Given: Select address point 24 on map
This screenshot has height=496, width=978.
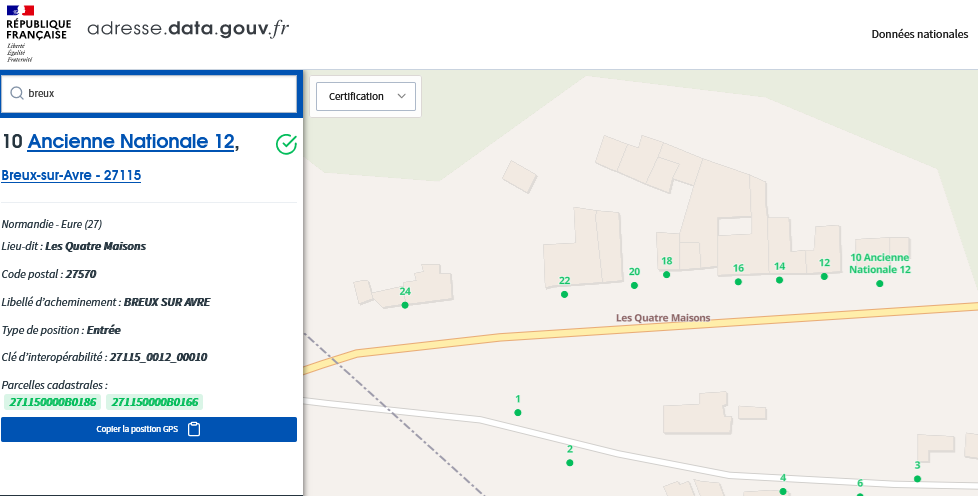Looking at the screenshot, I should tap(405, 305).
